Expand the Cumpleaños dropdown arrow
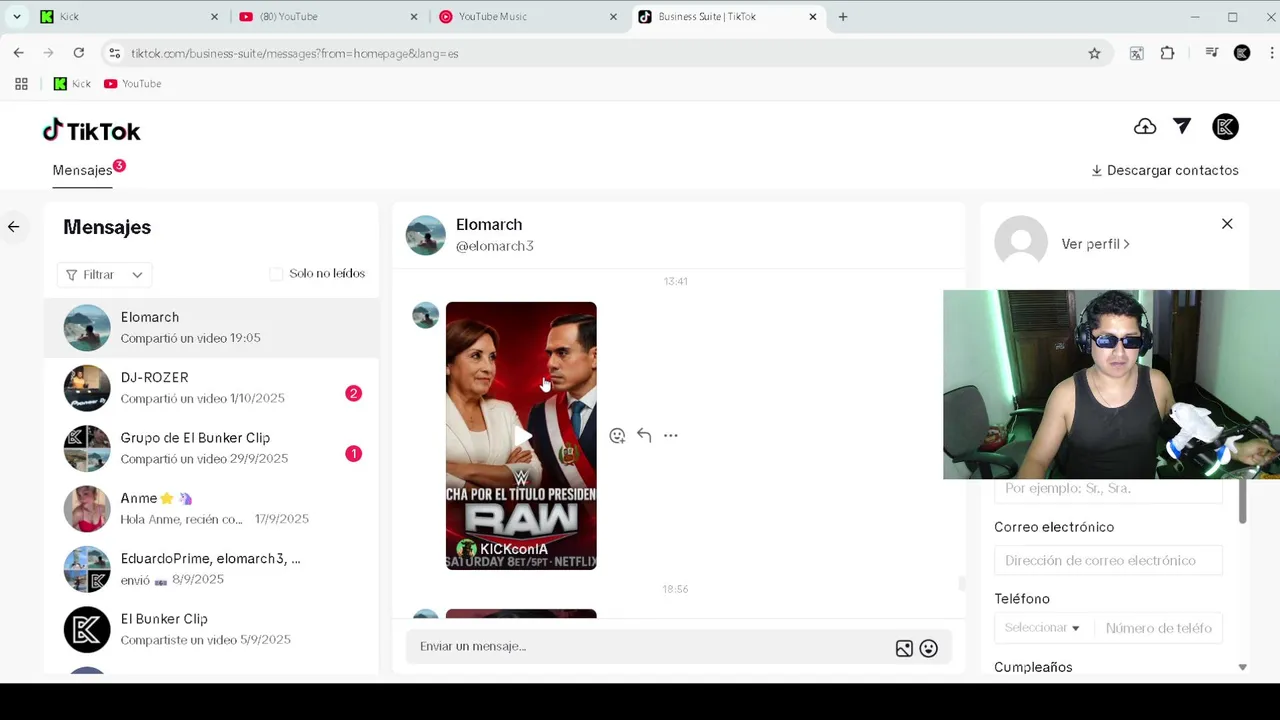1280x720 pixels. [1242, 667]
